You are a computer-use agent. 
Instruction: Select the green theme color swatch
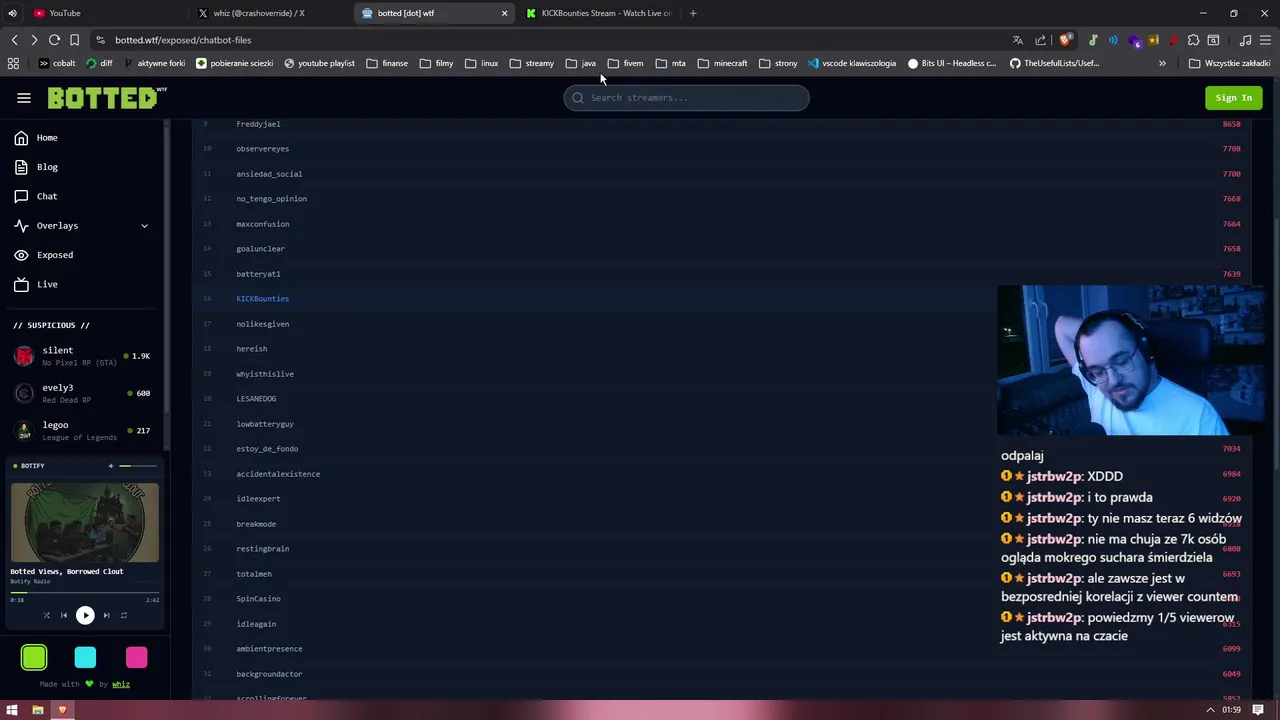click(x=34, y=657)
